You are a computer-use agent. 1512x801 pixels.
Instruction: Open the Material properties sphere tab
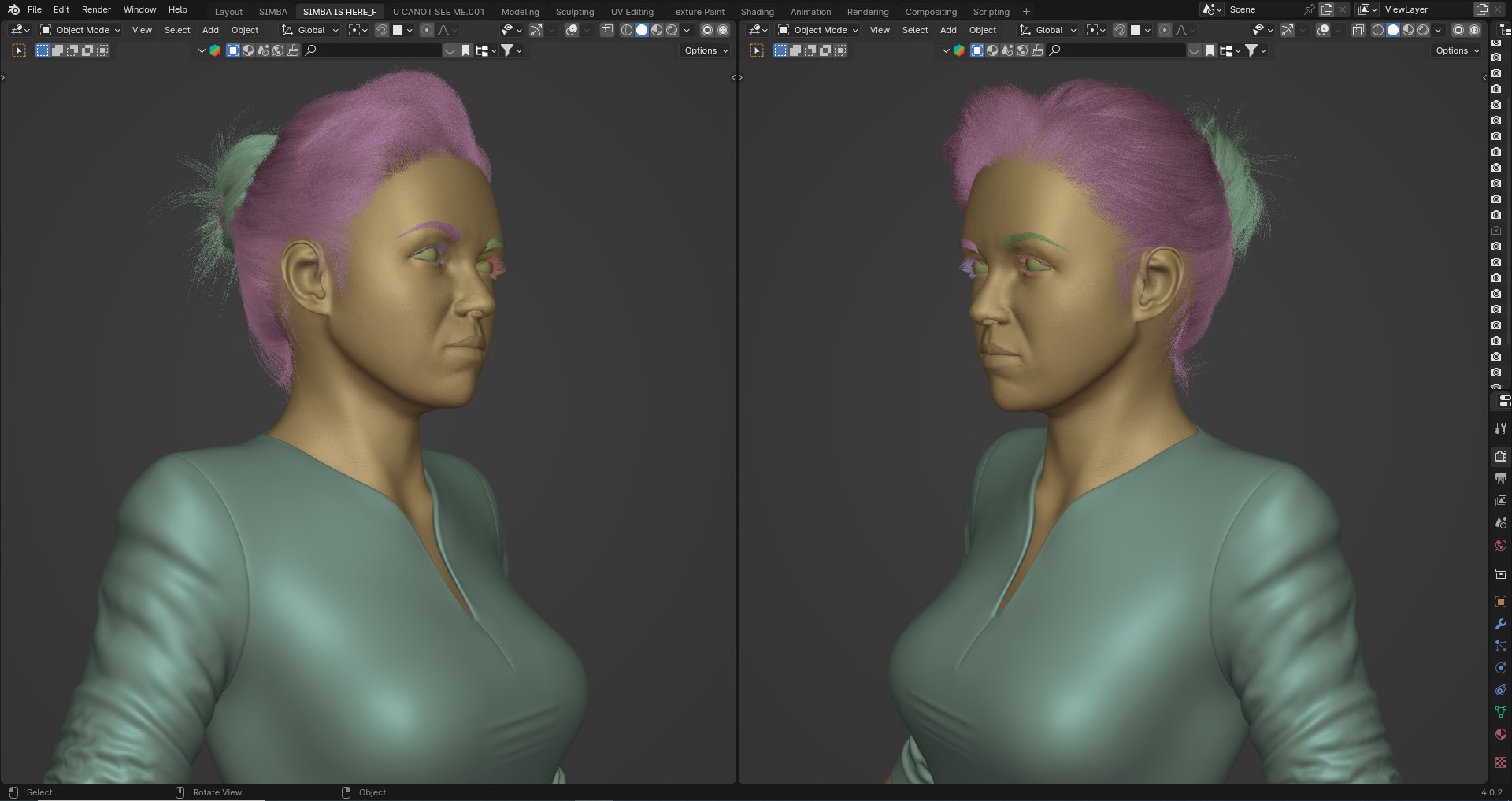[x=1500, y=734]
